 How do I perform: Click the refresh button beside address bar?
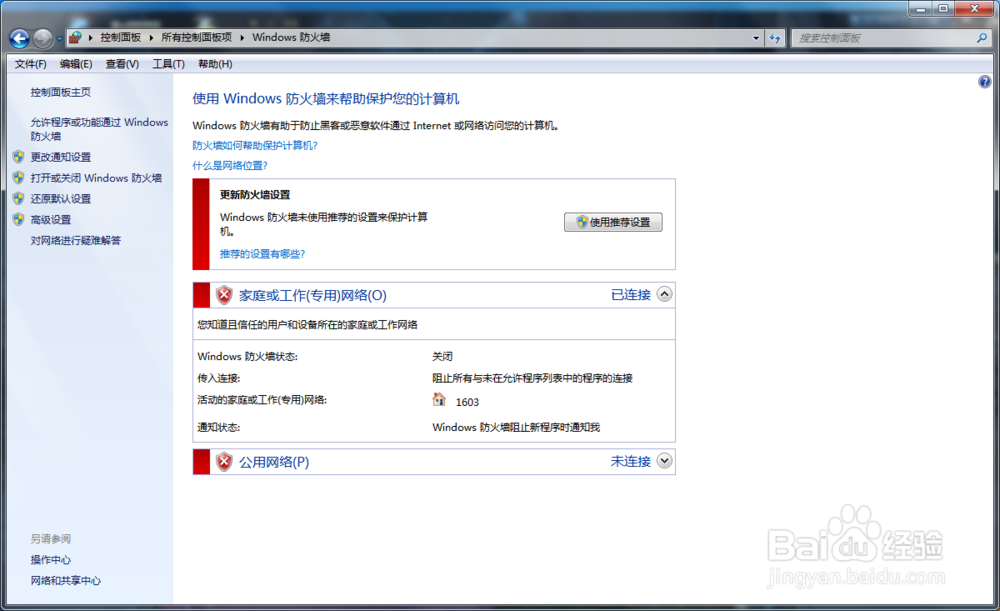[x=775, y=38]
